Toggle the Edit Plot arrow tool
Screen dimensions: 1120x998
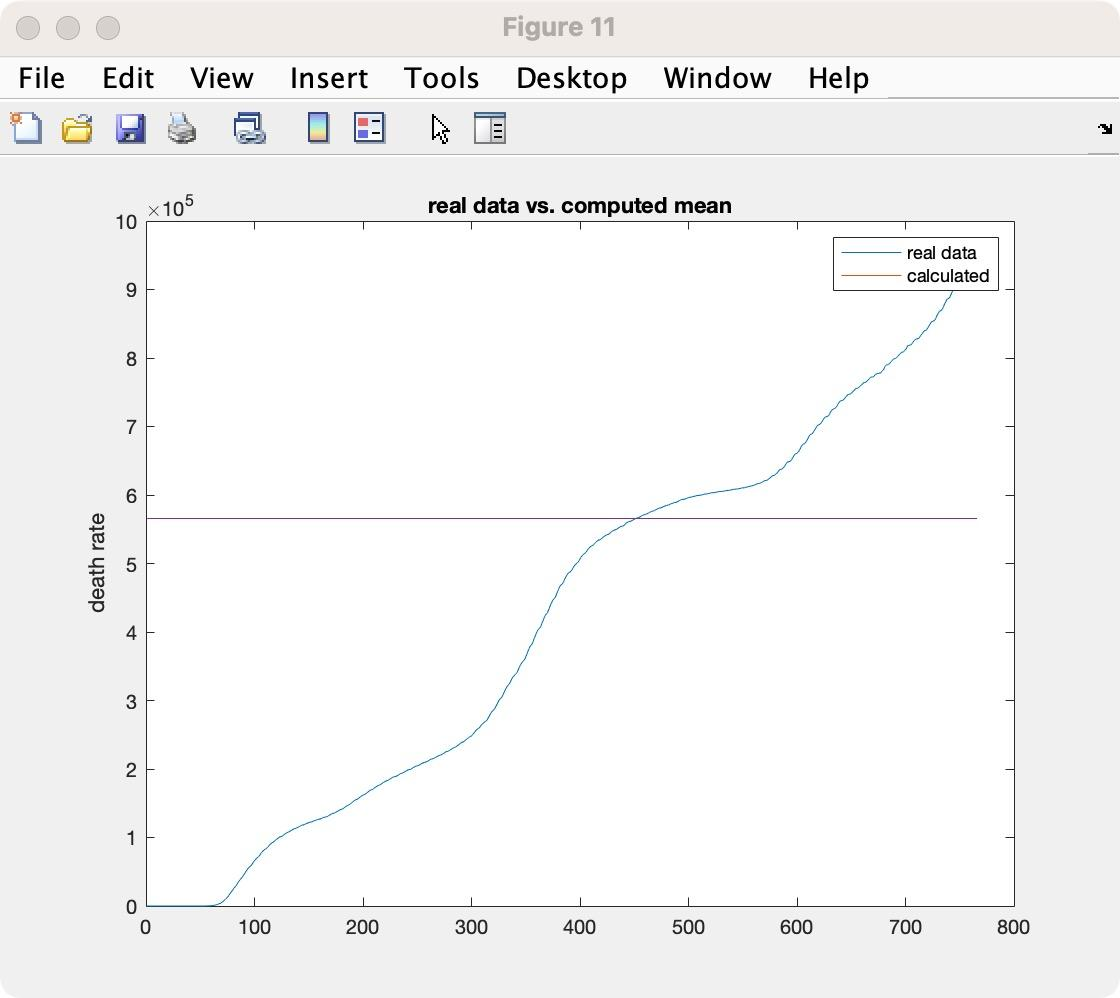pos(440,128)
